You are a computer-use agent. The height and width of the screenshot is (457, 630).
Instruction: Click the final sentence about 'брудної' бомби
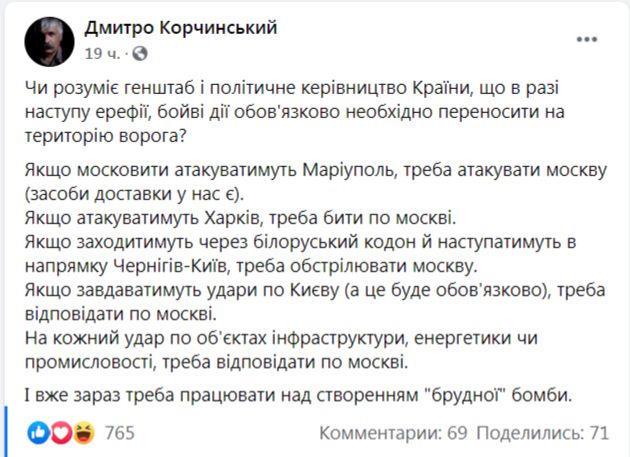300,394
